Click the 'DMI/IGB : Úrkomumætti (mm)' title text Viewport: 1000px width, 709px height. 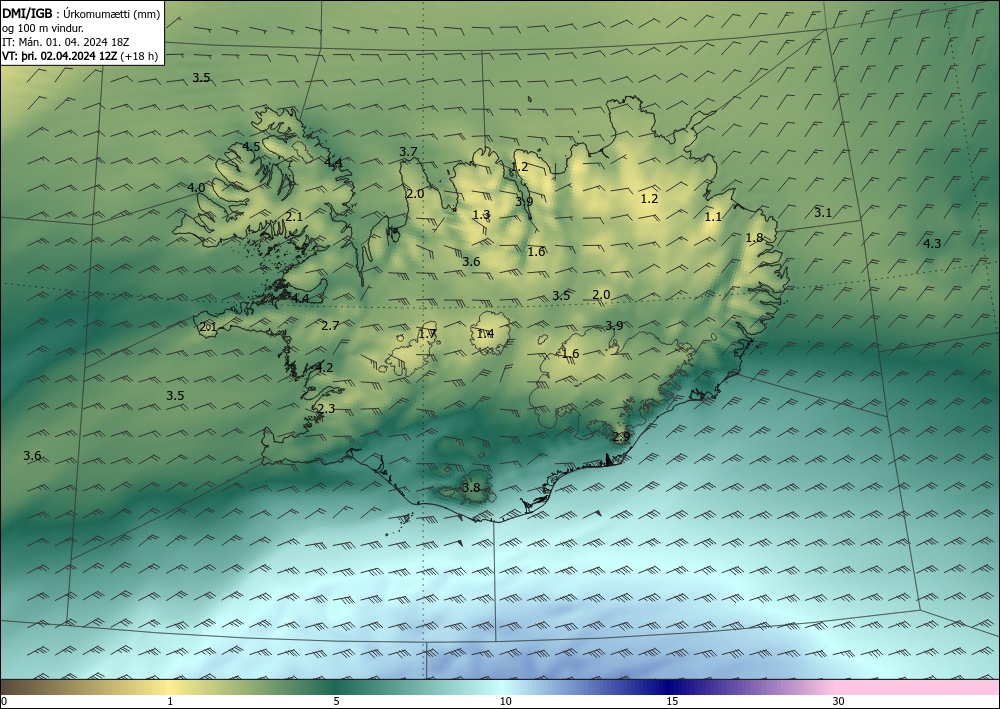[x=81, y=14]
